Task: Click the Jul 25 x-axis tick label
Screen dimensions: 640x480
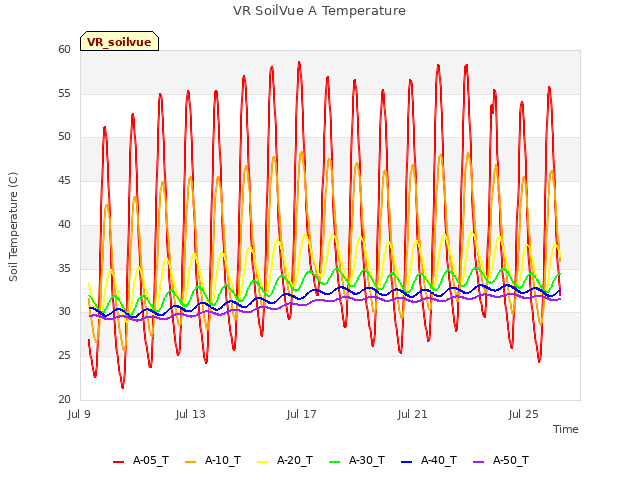Action: (x=524, y=415)
